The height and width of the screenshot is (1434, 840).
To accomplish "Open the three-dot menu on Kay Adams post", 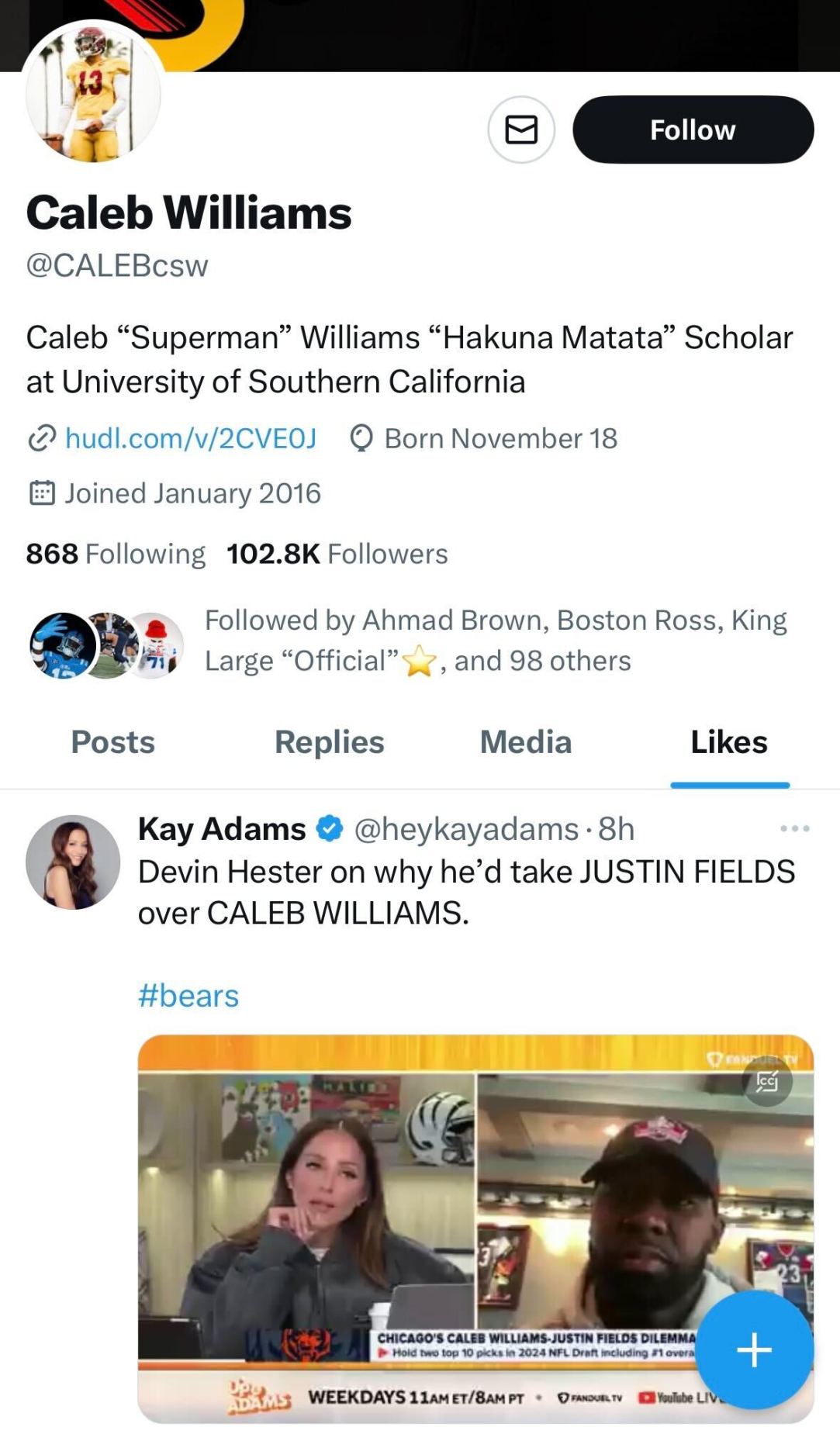I will 795,829.
